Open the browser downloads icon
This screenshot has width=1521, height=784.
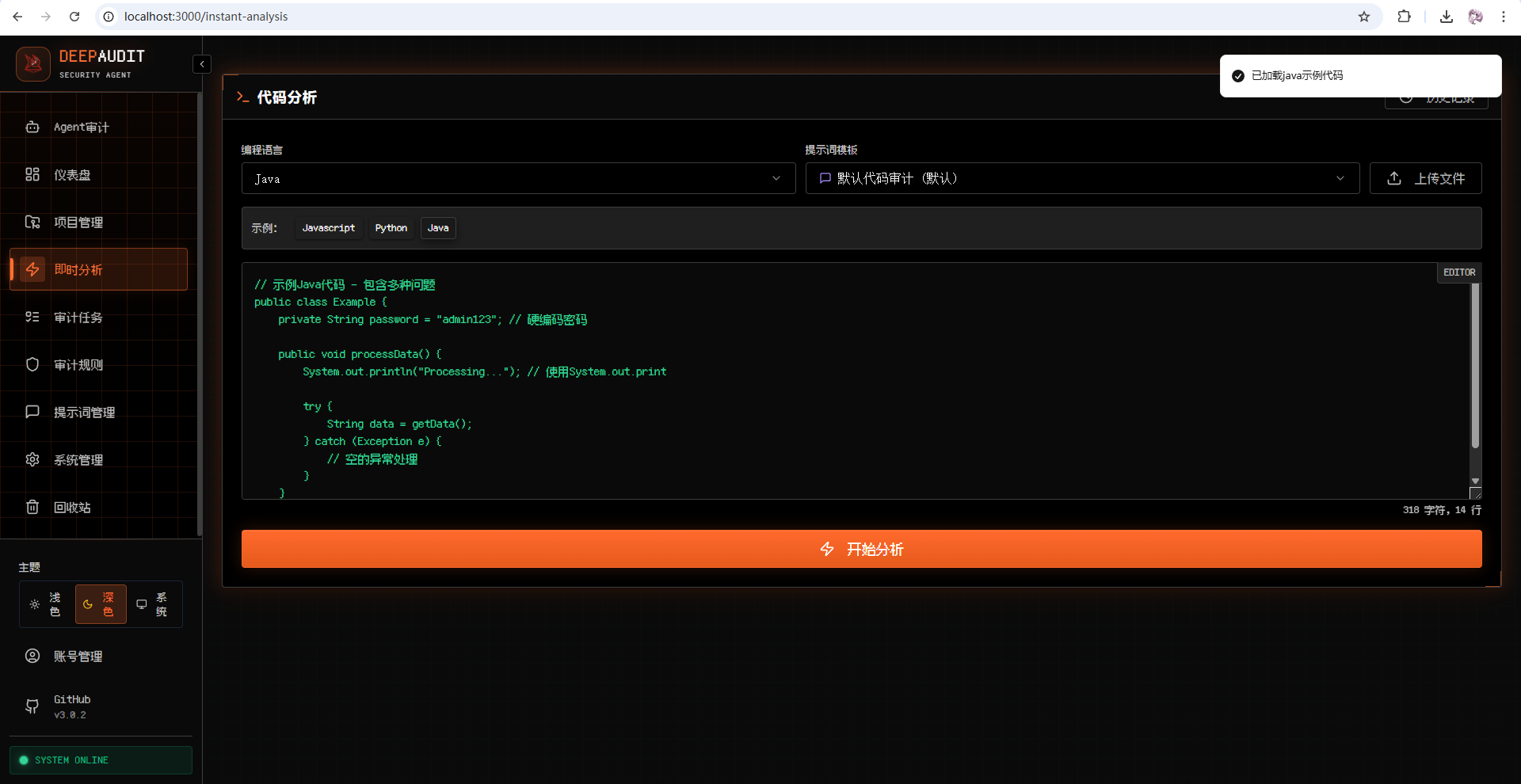coord(1447,17)
